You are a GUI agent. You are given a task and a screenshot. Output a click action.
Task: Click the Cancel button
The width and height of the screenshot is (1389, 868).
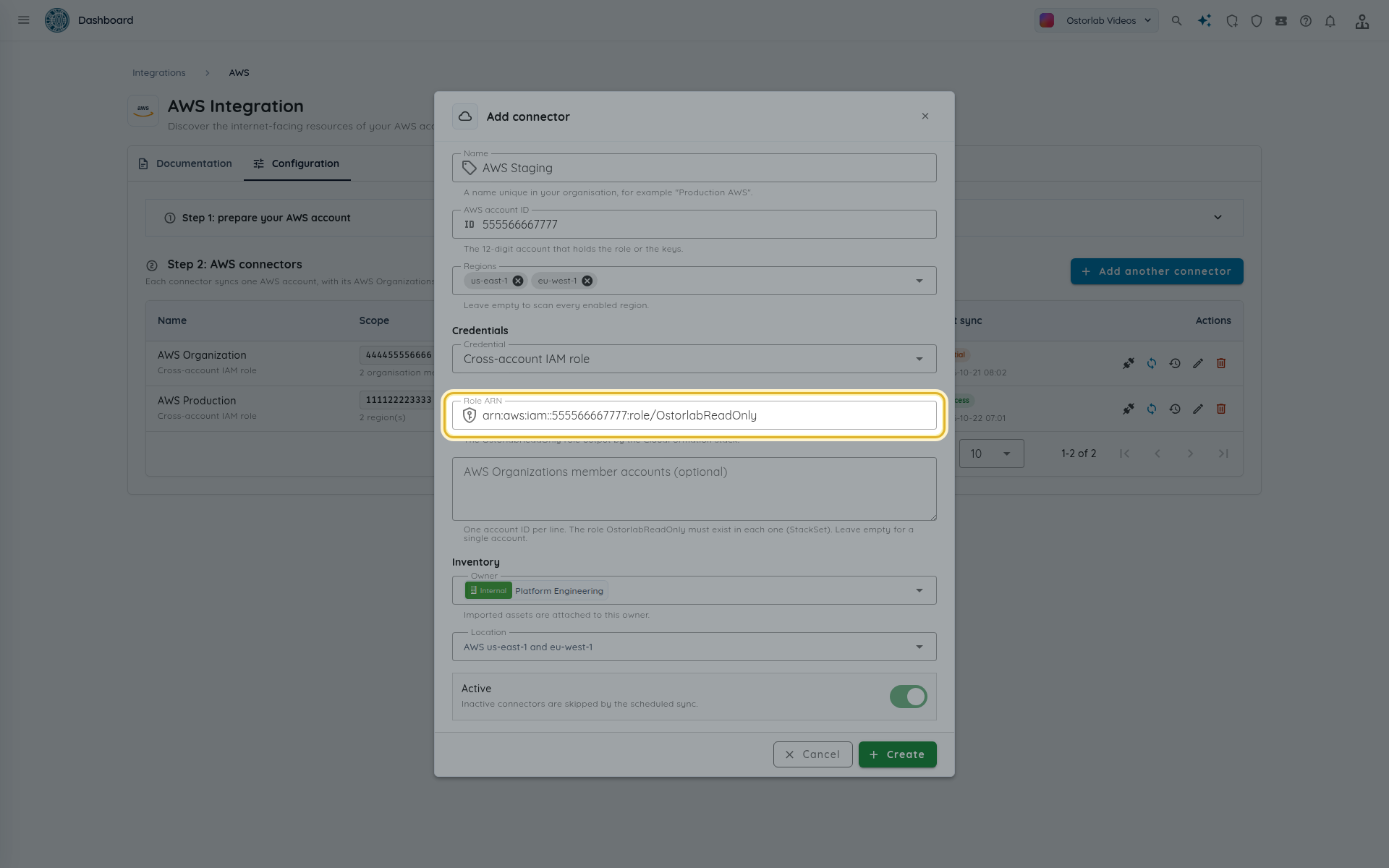coord(812,754)
